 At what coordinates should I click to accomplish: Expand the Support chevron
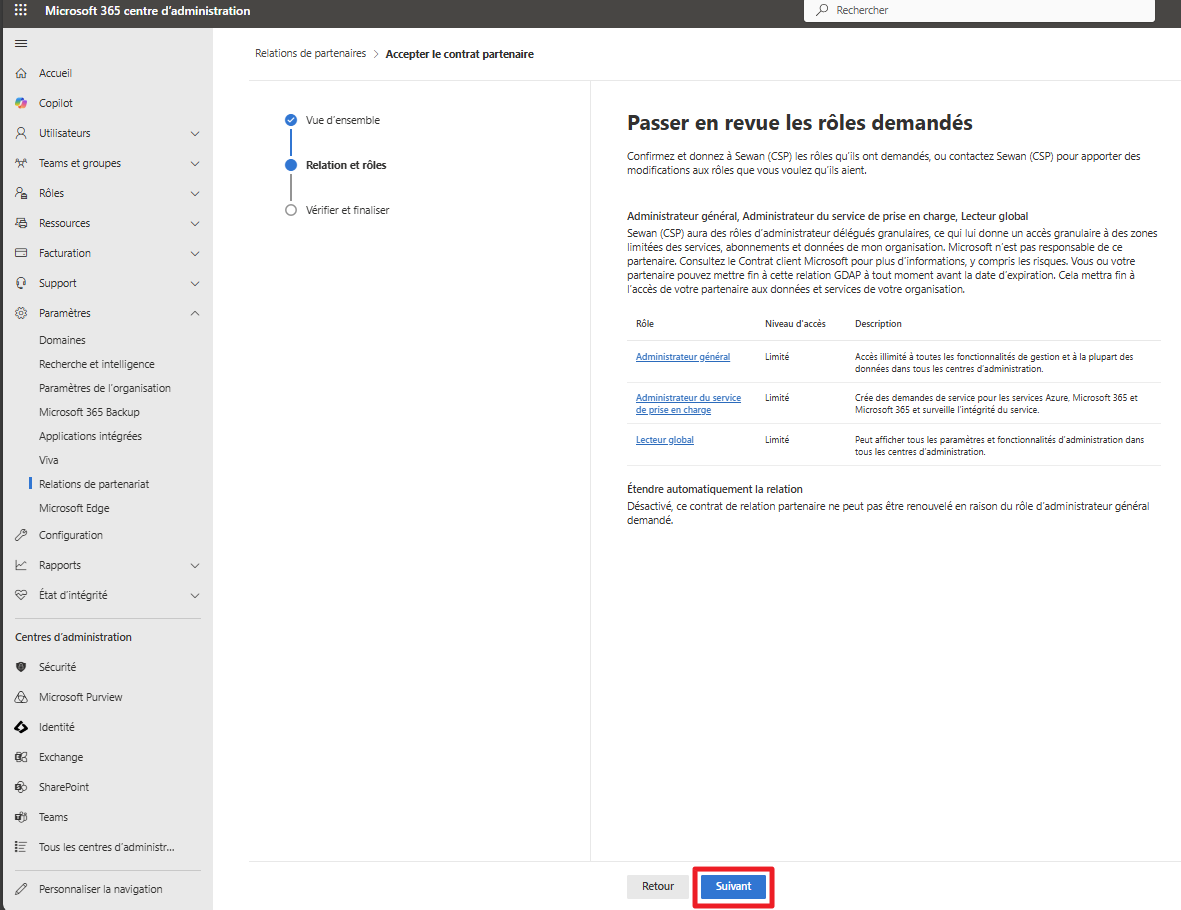[195, 284]
